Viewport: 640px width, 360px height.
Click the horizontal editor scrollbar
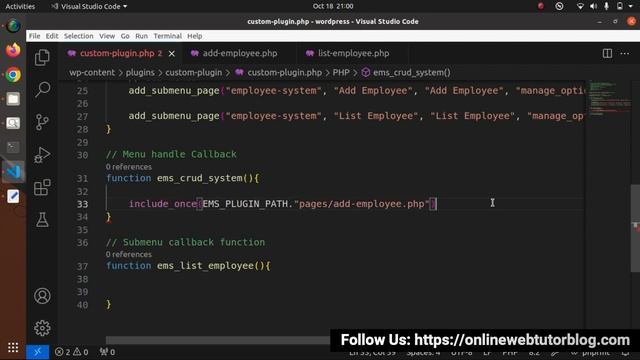pos(218,340)
